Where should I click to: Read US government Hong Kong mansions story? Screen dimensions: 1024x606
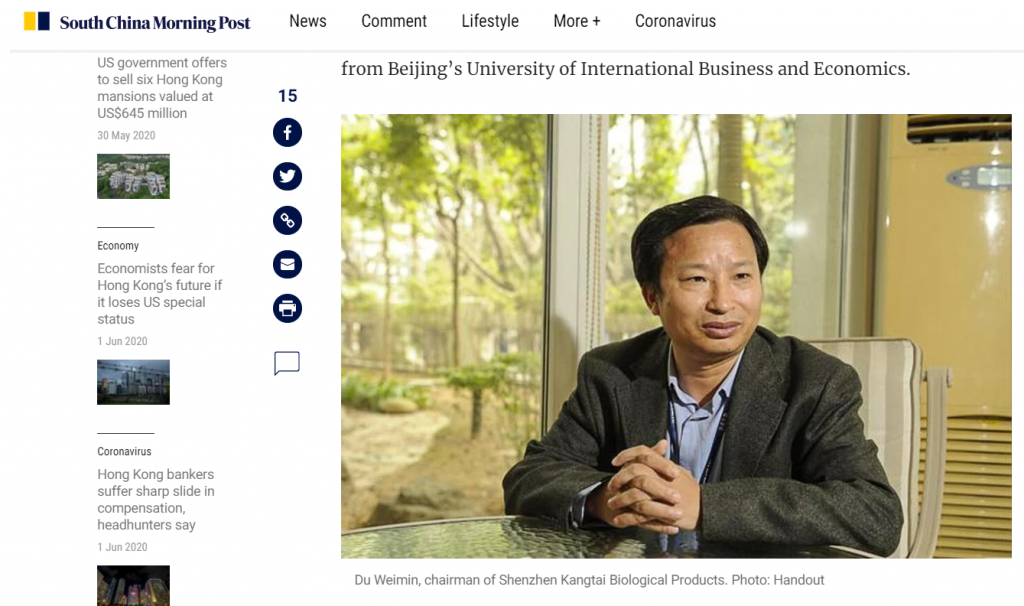(161, 88)
